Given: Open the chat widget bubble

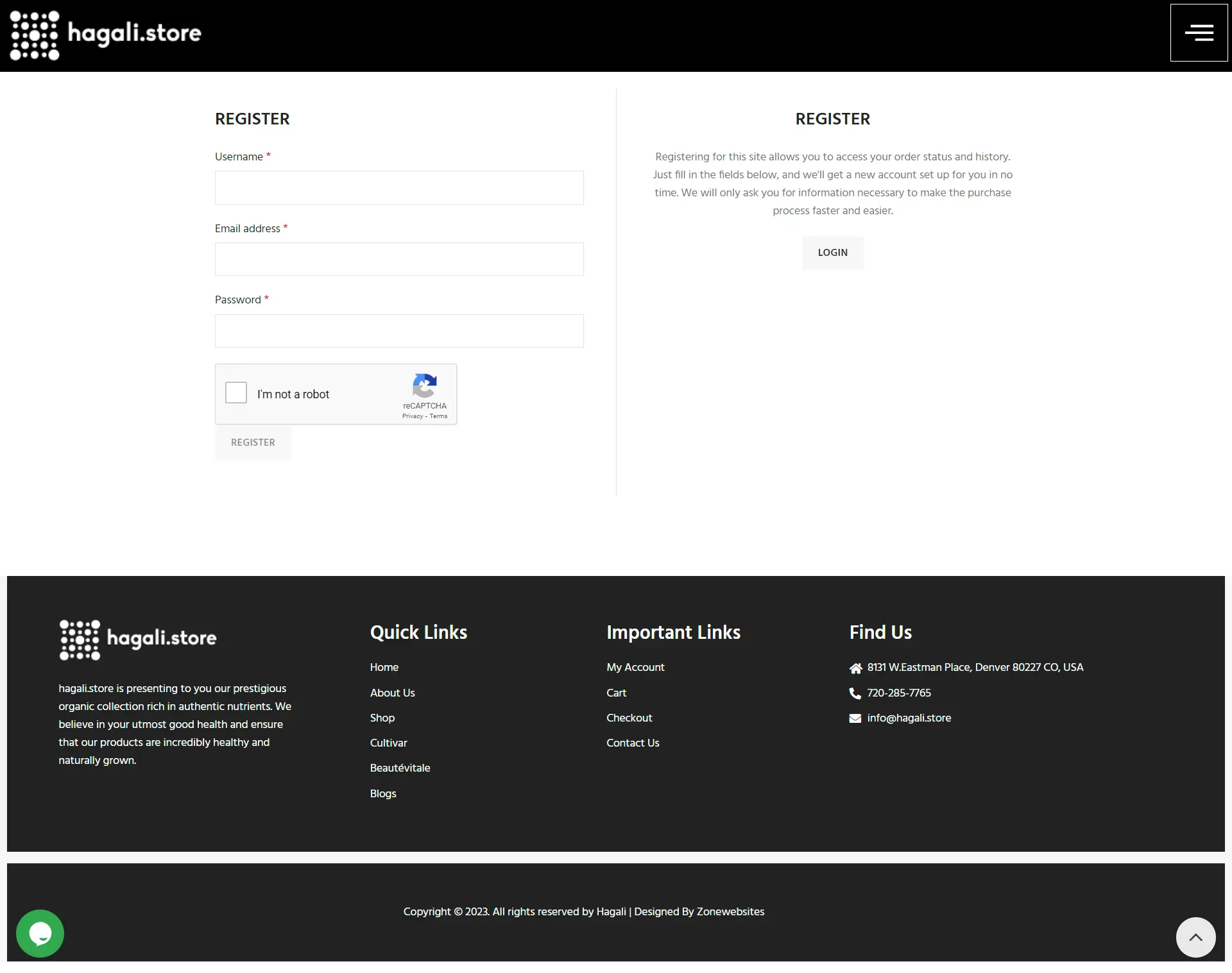Looking at the screenshot, I should pyautogui.click(x=39, y=933).
